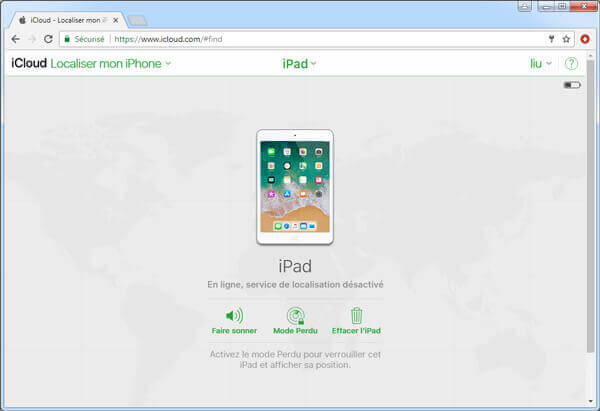The image size is (600, 411).
Task: Click the scrollbar down arrow
Action: click(x=591, y=401)
